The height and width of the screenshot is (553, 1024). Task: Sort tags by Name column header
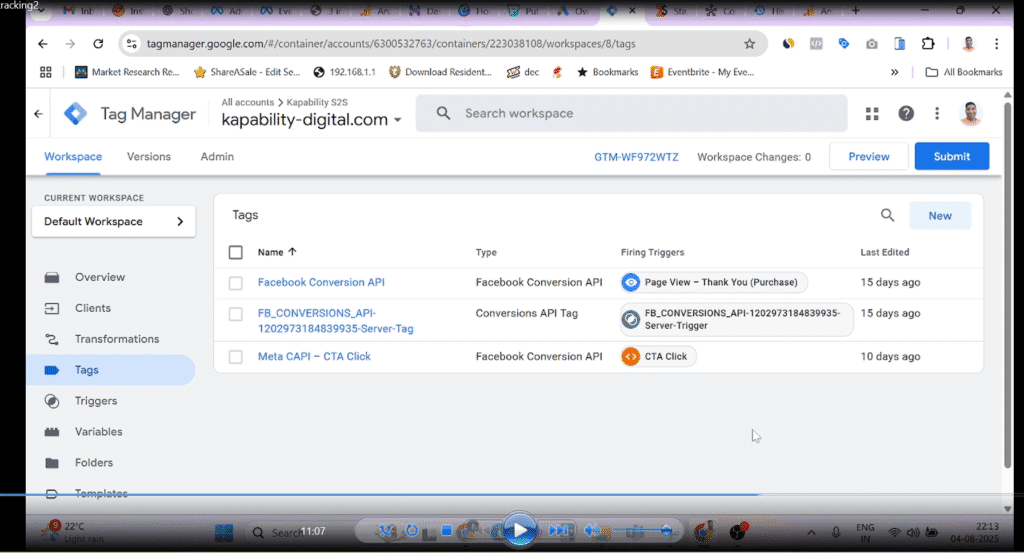coord(277,253)
